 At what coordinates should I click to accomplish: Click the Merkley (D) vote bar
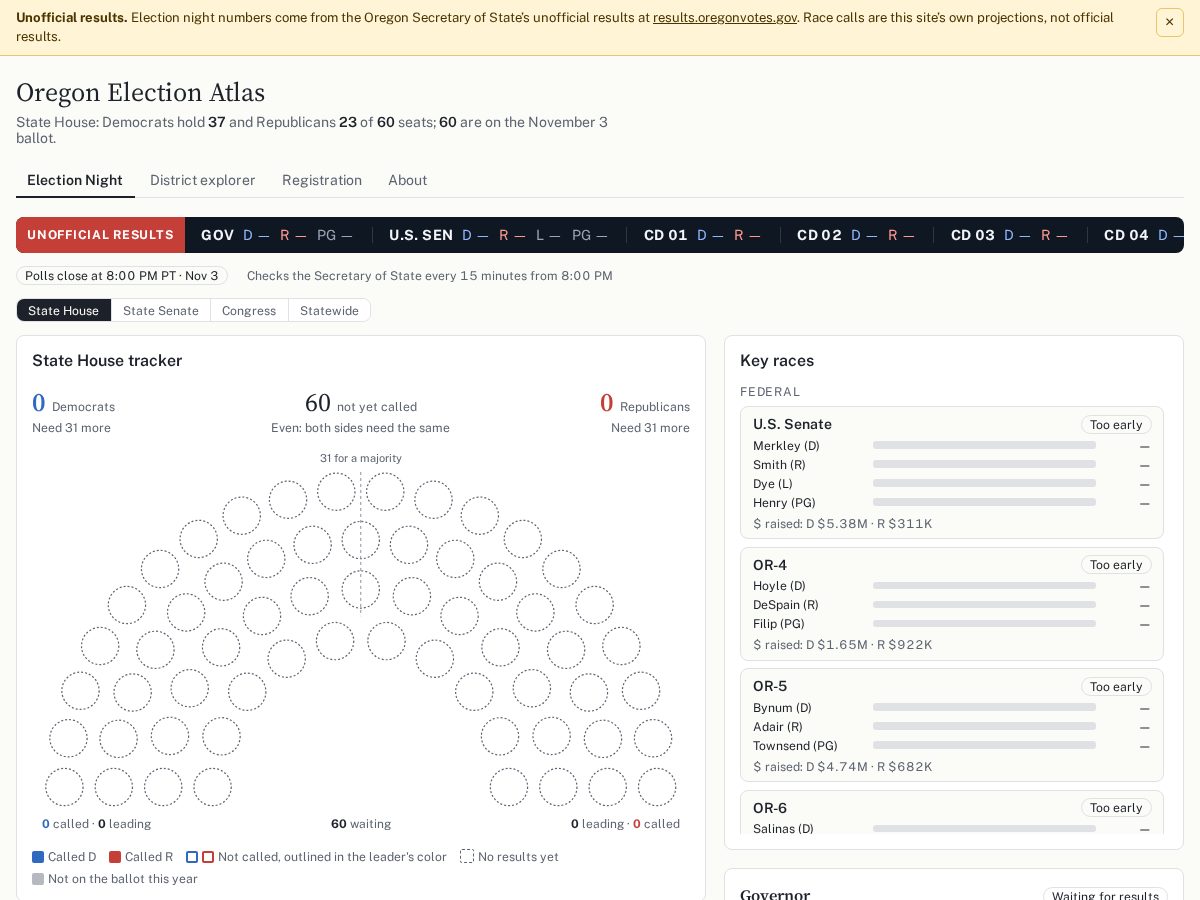pyautogui.click(x=984, y=446)
